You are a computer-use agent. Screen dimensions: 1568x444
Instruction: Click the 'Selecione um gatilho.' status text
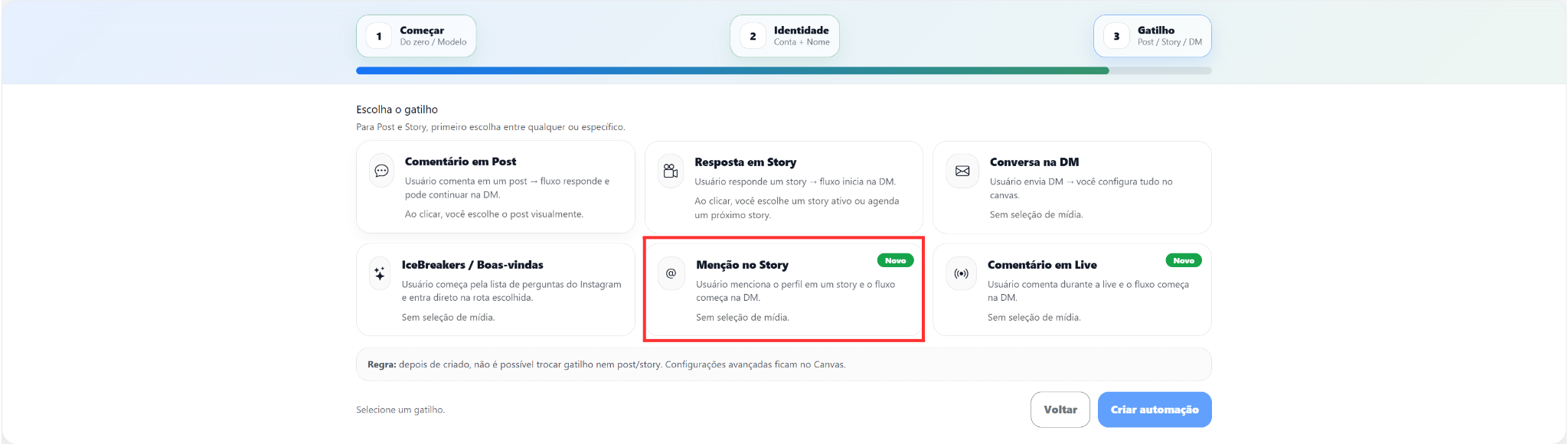(400, 410)
